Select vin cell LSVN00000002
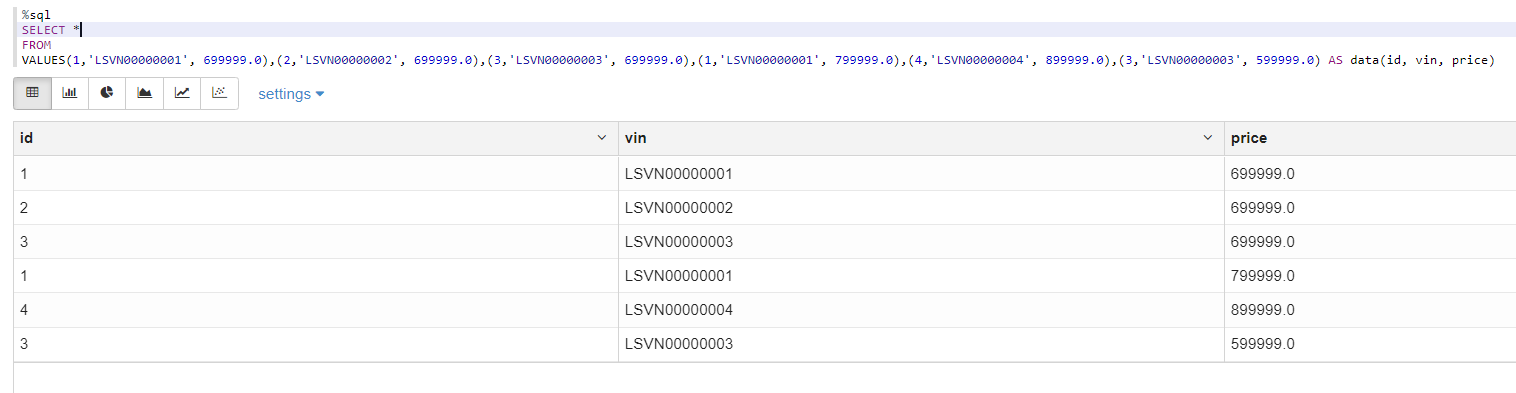This screenshot has width=1516, height=393. [921, 208]
